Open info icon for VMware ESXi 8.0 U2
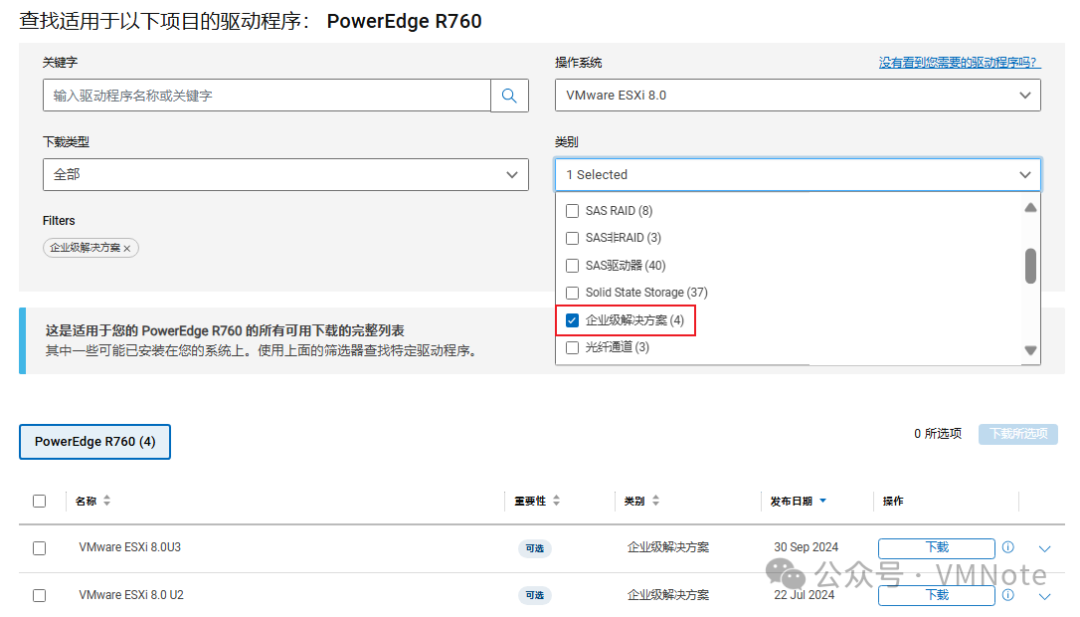Viewport: 1080px width, 617px height. [x=1008, y=595]
